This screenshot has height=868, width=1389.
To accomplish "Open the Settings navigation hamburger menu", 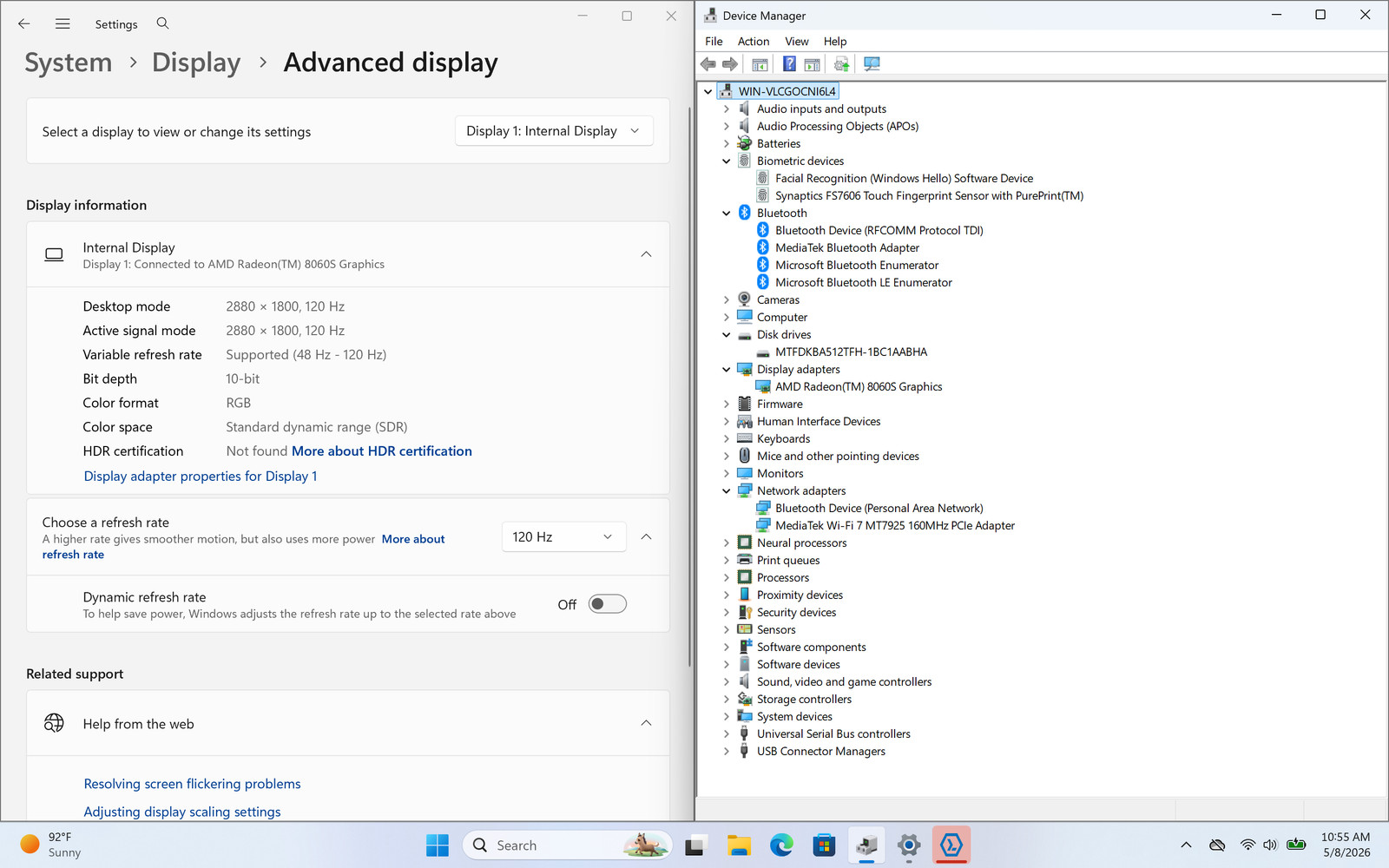I will click(63, 24).
